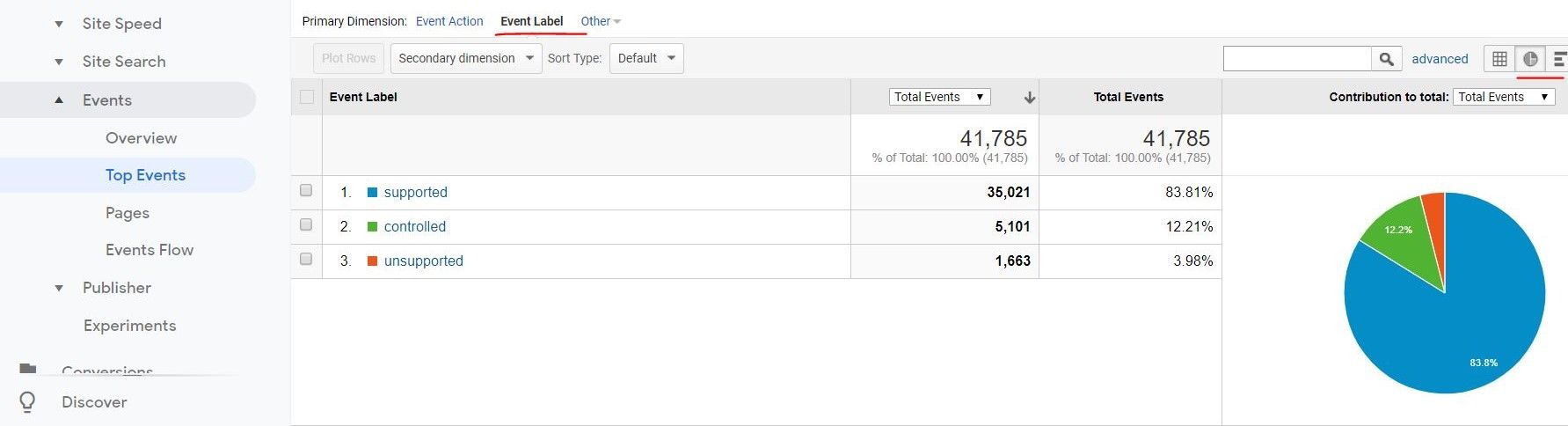Image resolution: width=1568 pixels, height=426 pixels.
Task: Switch to data table view icon
Action: 1499,59
